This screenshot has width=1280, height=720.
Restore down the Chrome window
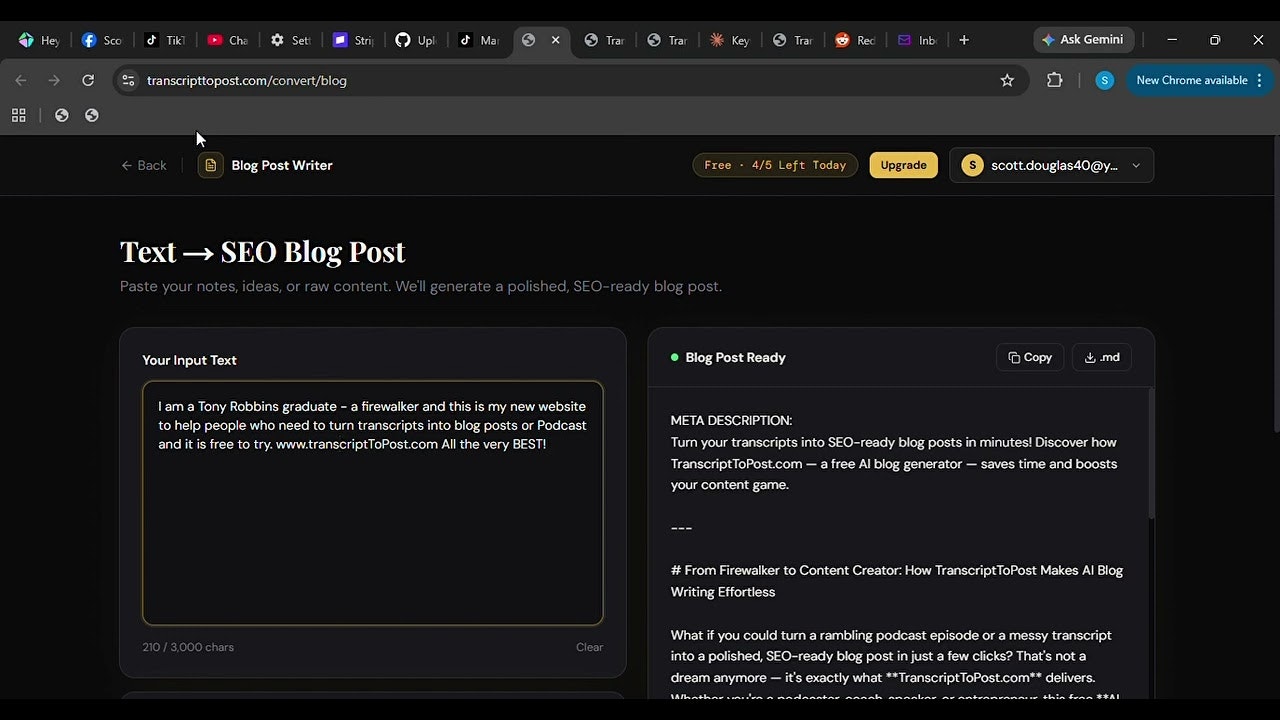click(1215, 40)
